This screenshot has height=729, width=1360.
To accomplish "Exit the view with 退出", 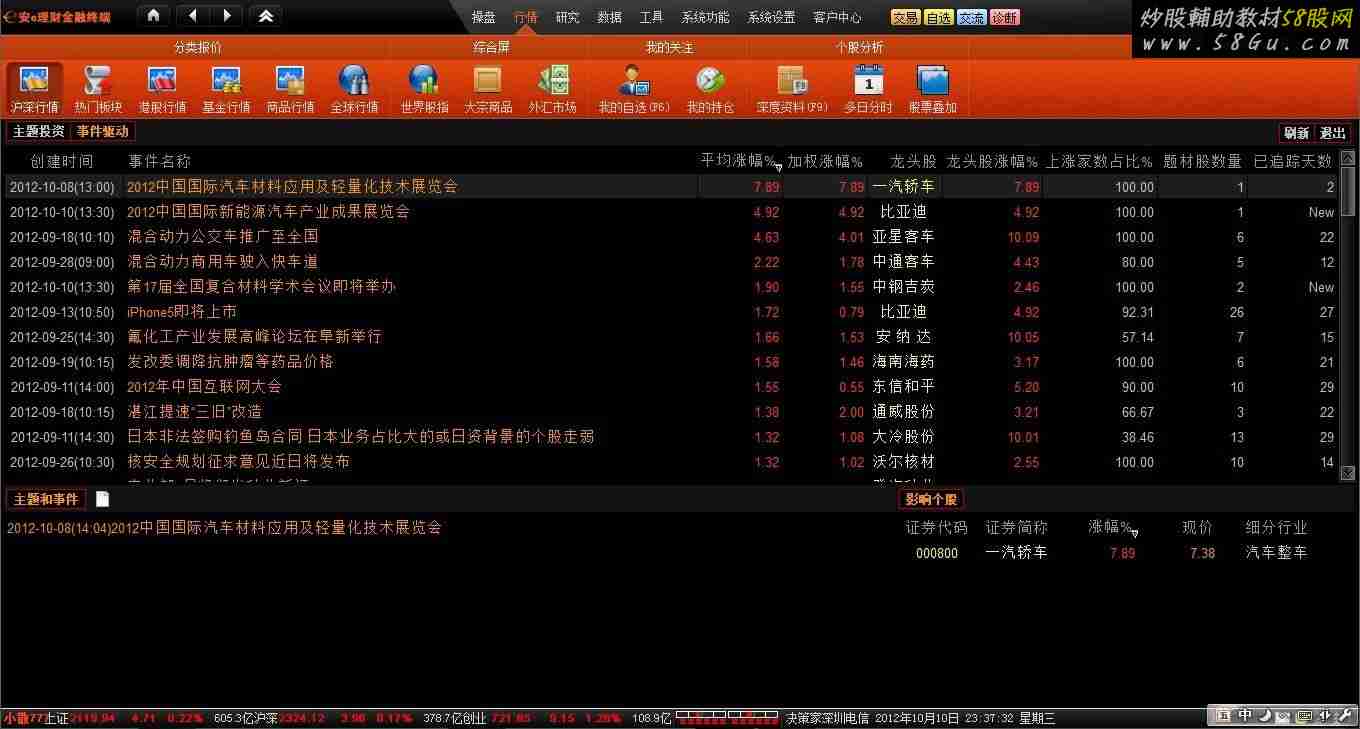I will click(x=1332, y=132).
